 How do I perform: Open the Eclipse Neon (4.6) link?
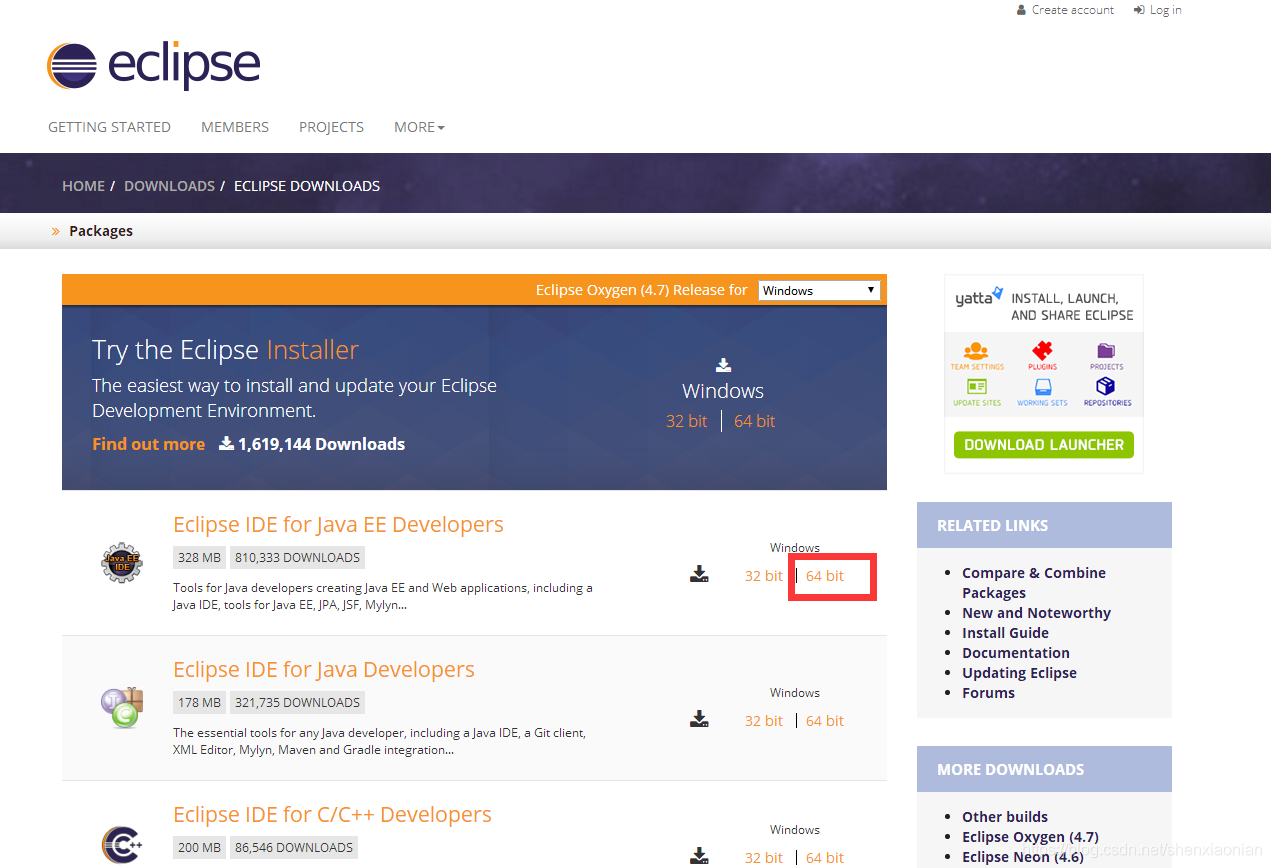[1023, 857]
